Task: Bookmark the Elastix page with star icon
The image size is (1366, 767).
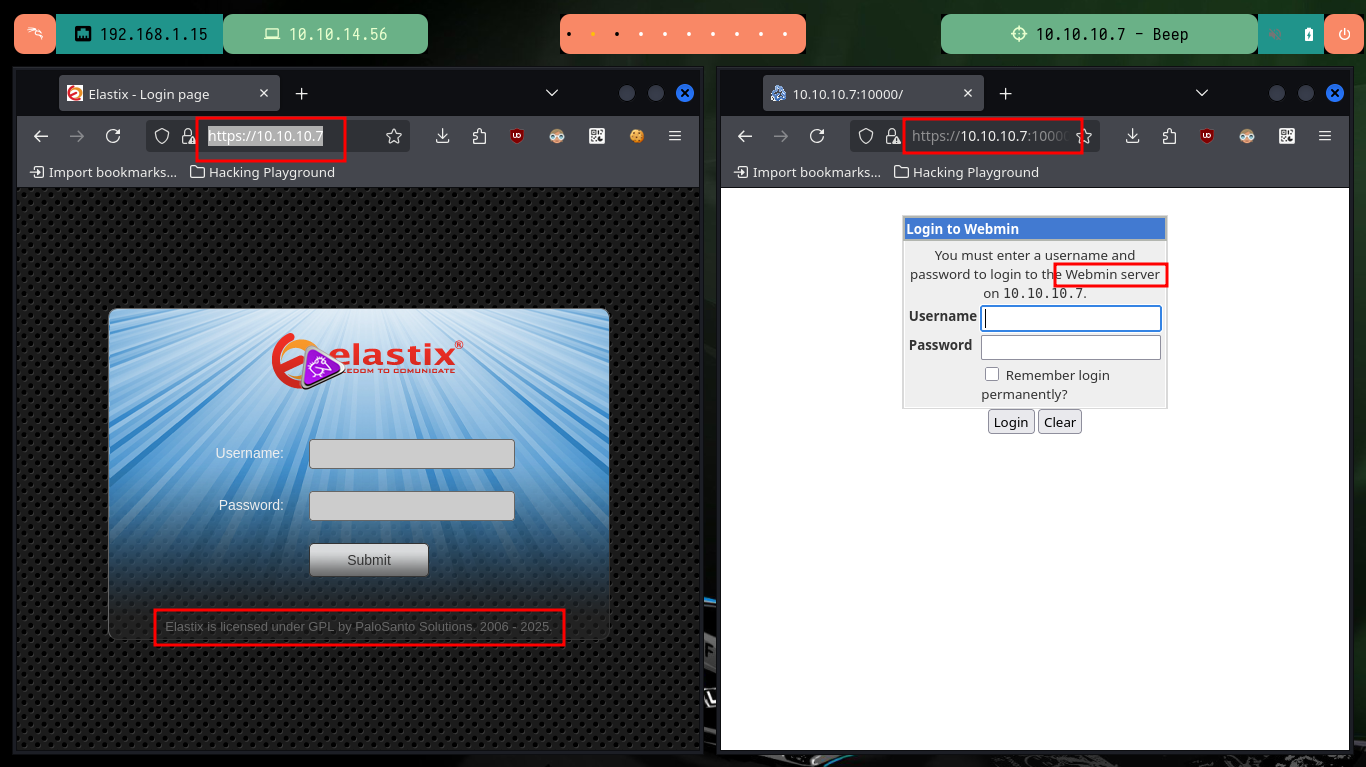Action: [394, 136]
